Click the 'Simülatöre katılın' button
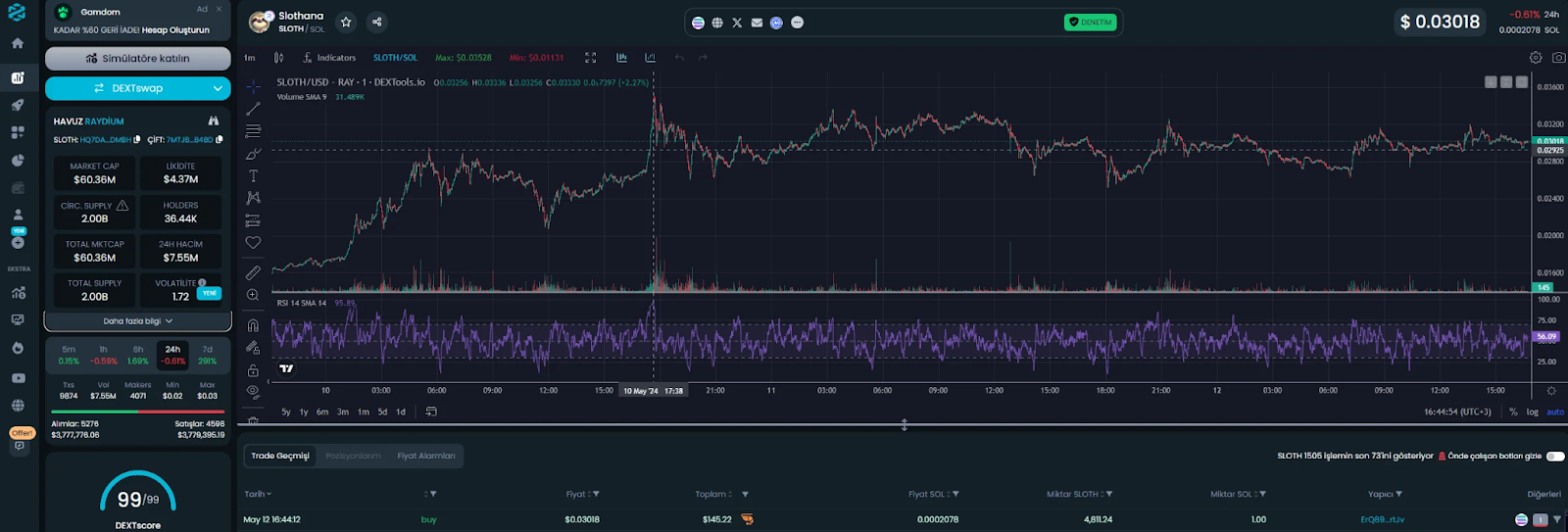The image size is (1568, 532). [x=138, y=59]
